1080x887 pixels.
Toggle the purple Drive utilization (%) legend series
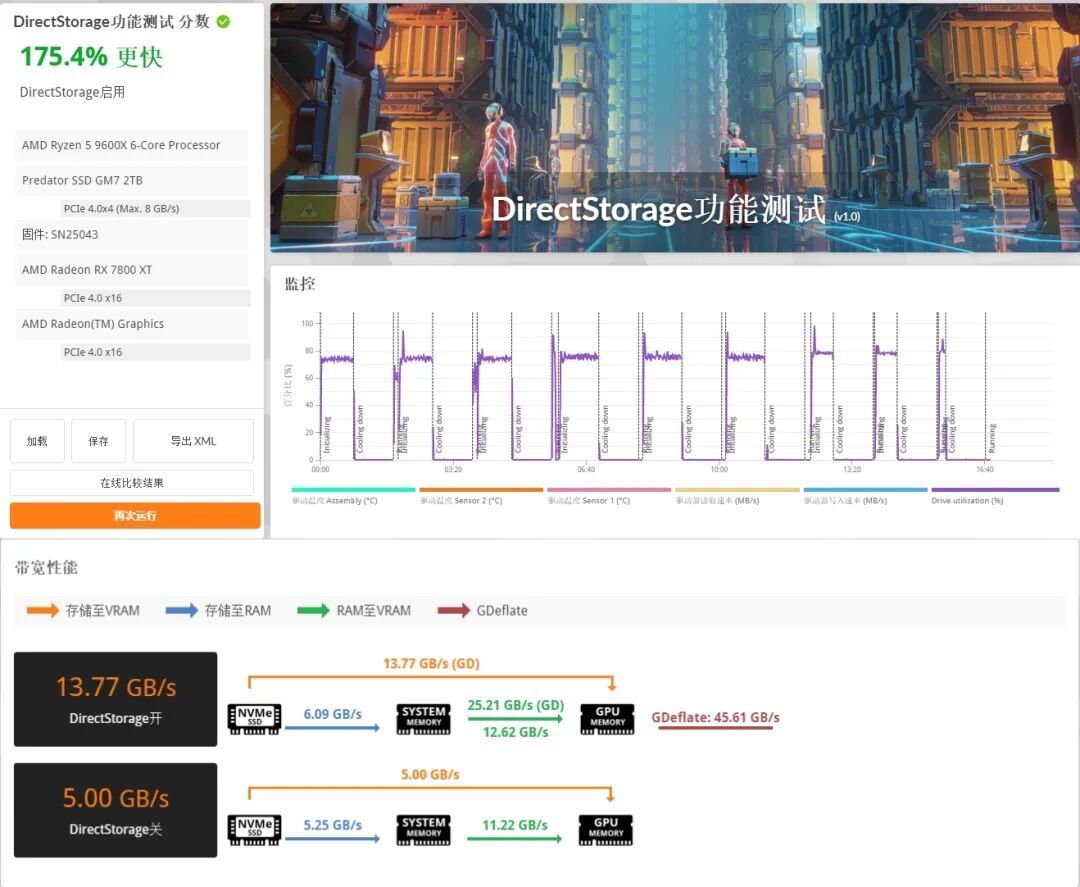tap(995, 496)
